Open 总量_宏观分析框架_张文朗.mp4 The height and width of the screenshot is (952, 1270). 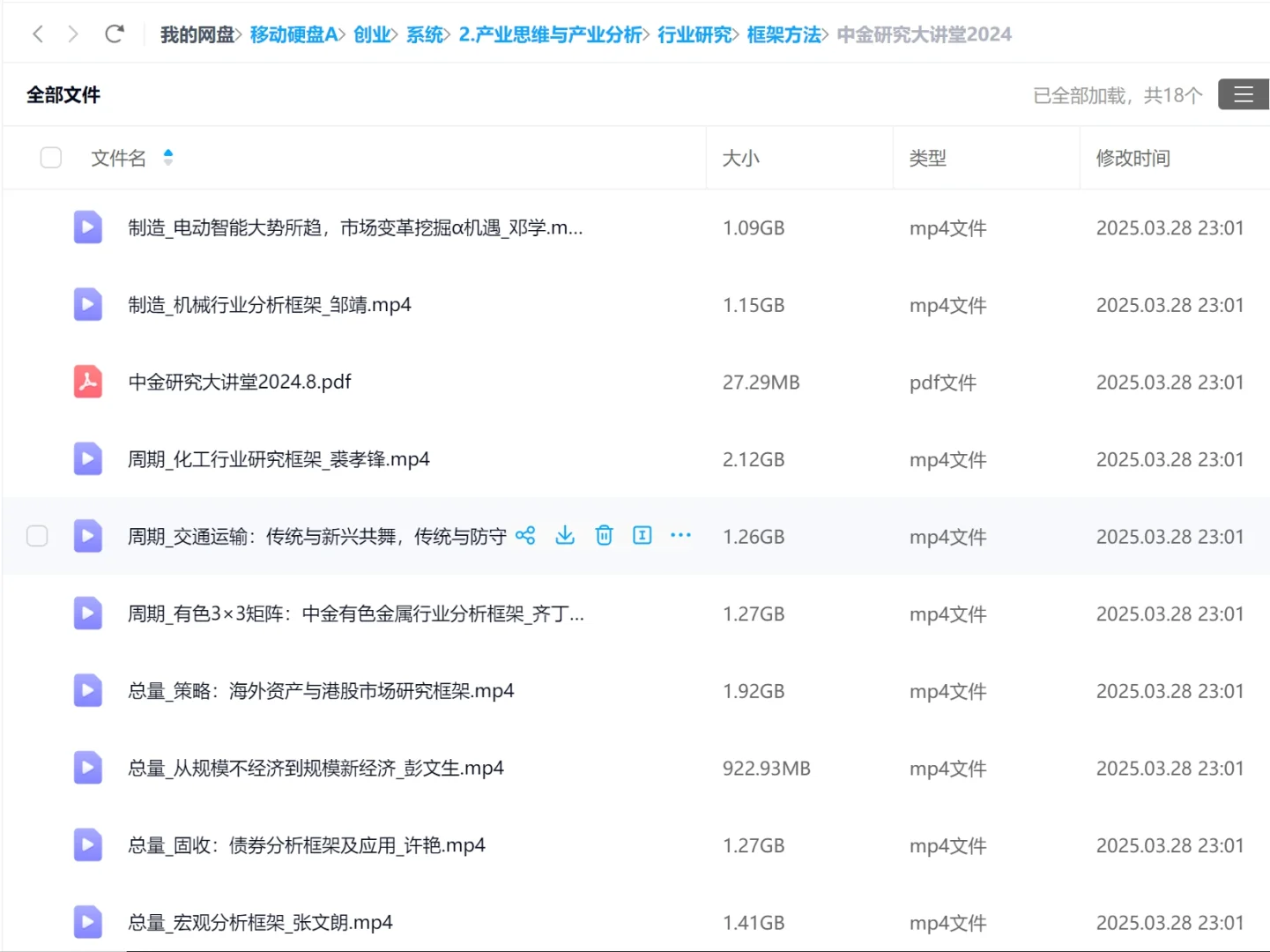click(x=260, y=922)
